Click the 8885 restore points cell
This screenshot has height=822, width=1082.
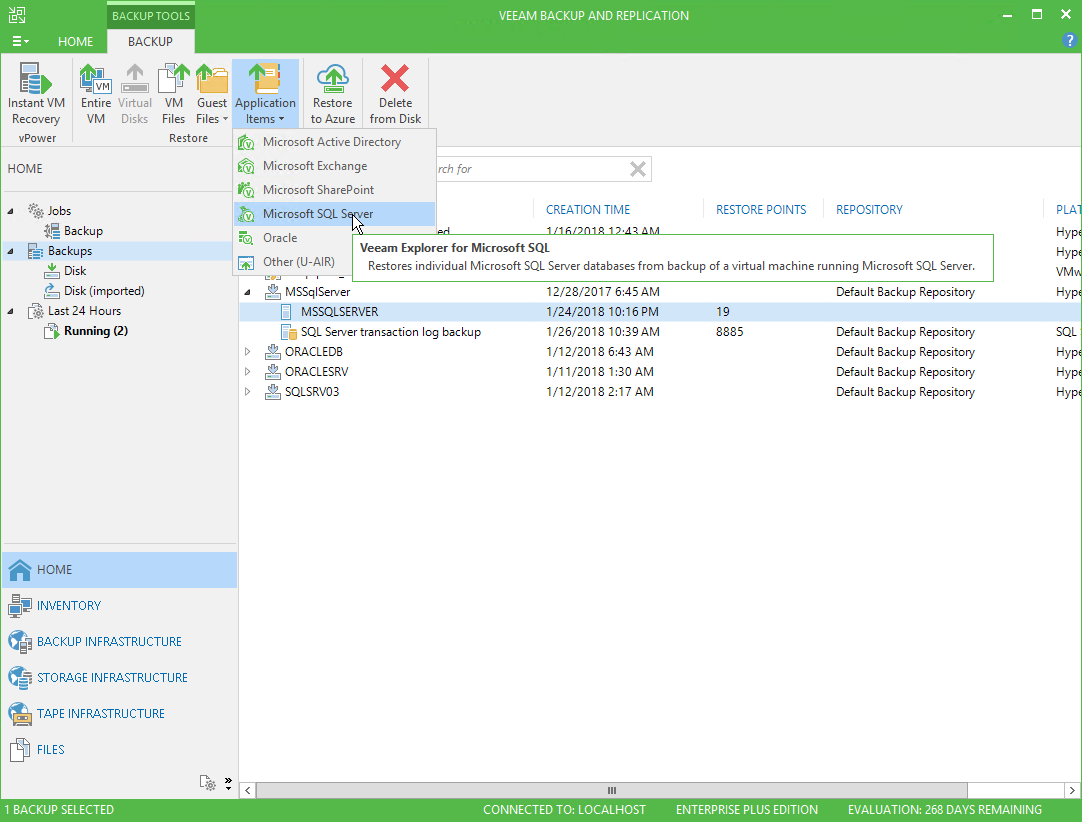point(729,332)
